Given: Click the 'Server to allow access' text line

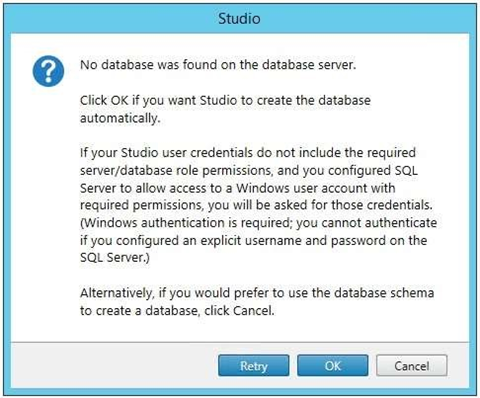Looking at the screenshot, I should click(237, 188).
